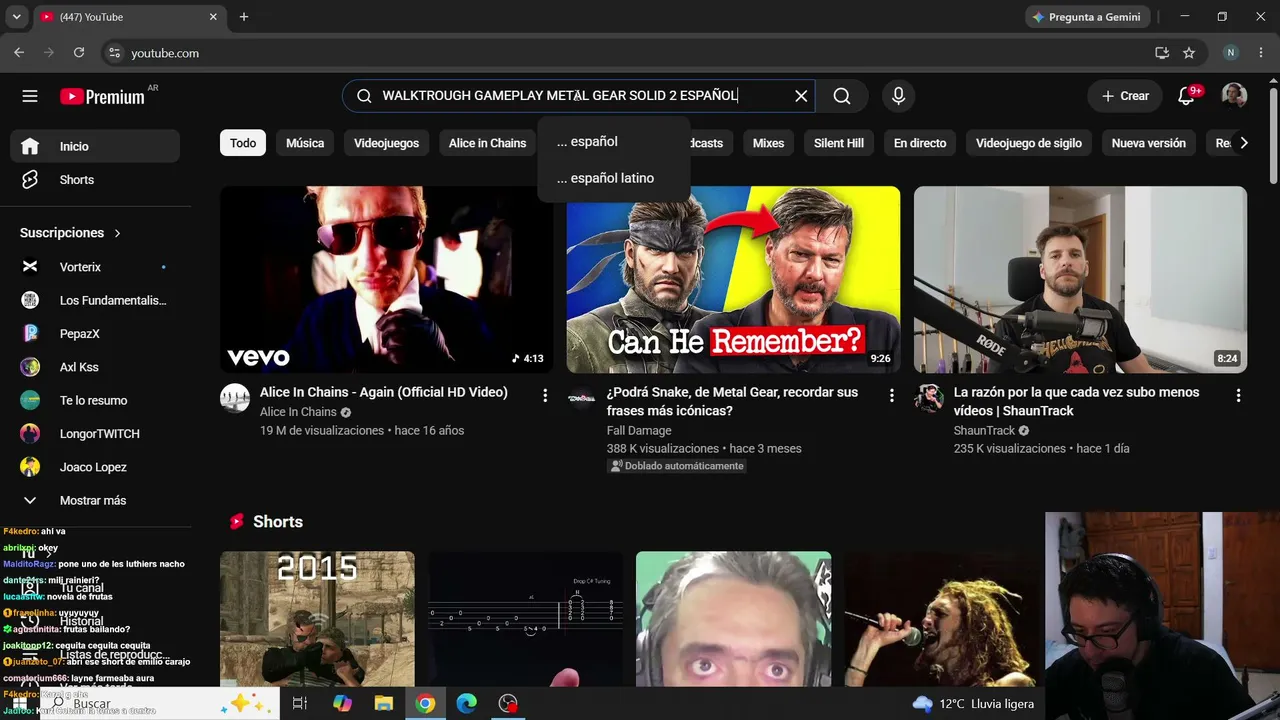Open the Axl Kss channel
Image resolution: width=1280 pixels, height=720 pixels.
click(95, 367)
